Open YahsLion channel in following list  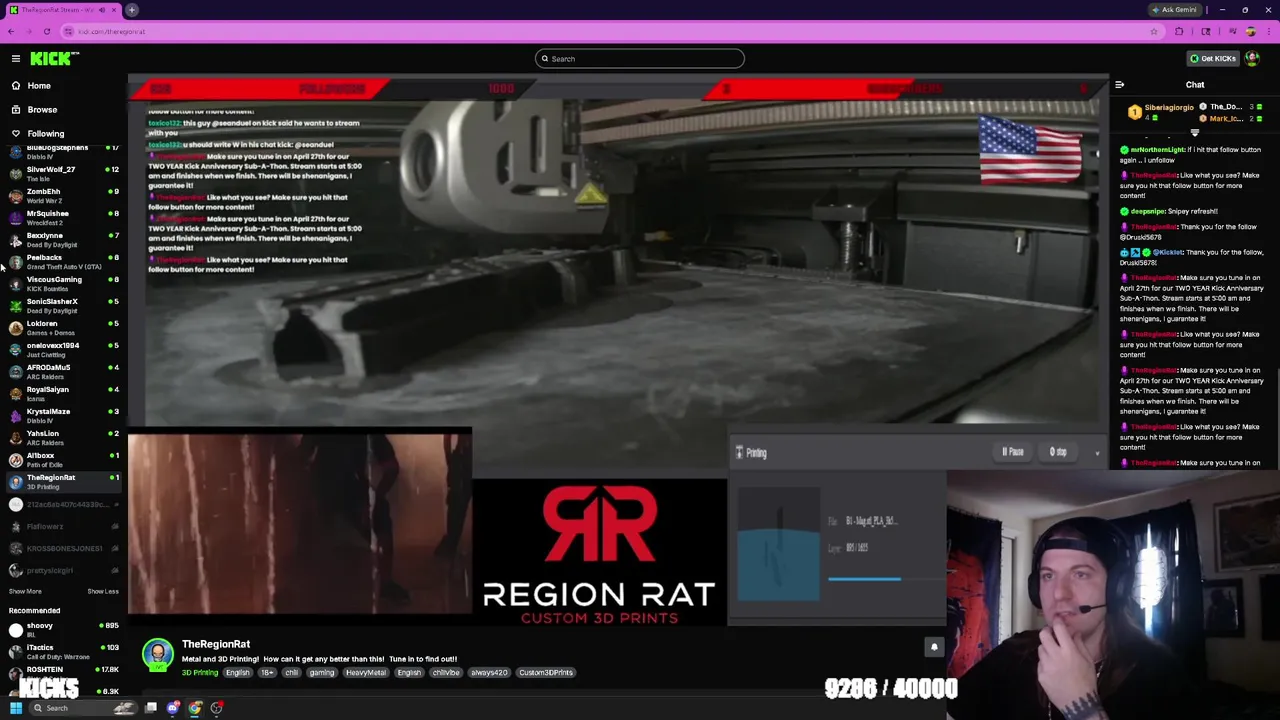tap(62, 437)
